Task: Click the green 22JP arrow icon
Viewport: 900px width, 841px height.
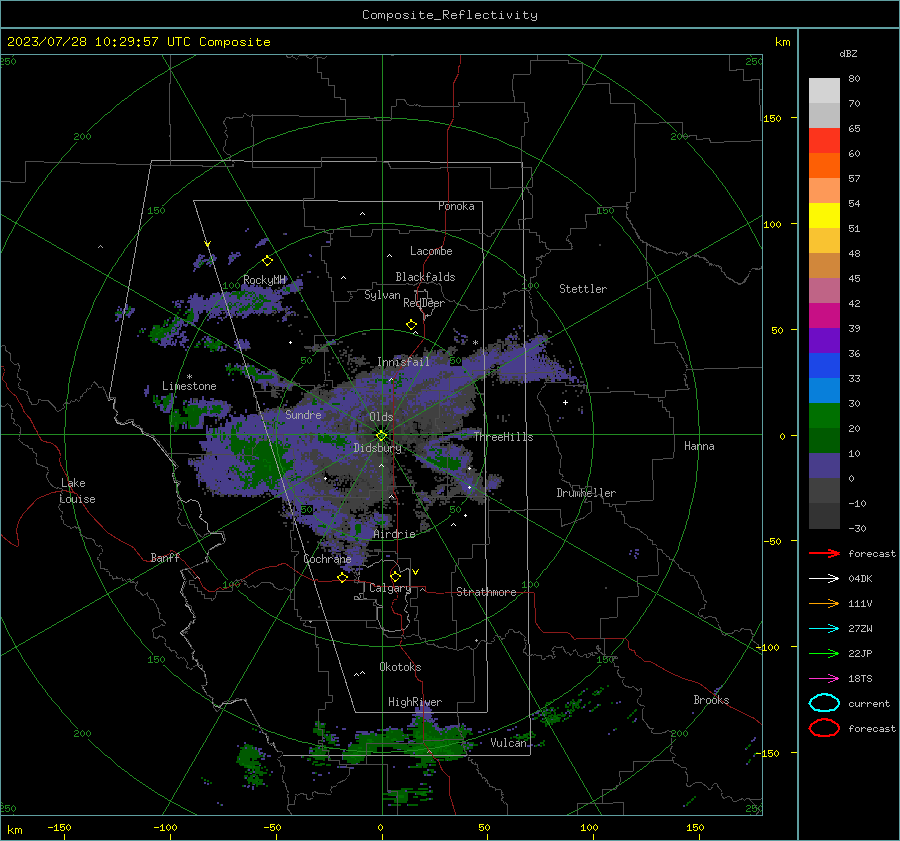Action: tap(824, 653)
